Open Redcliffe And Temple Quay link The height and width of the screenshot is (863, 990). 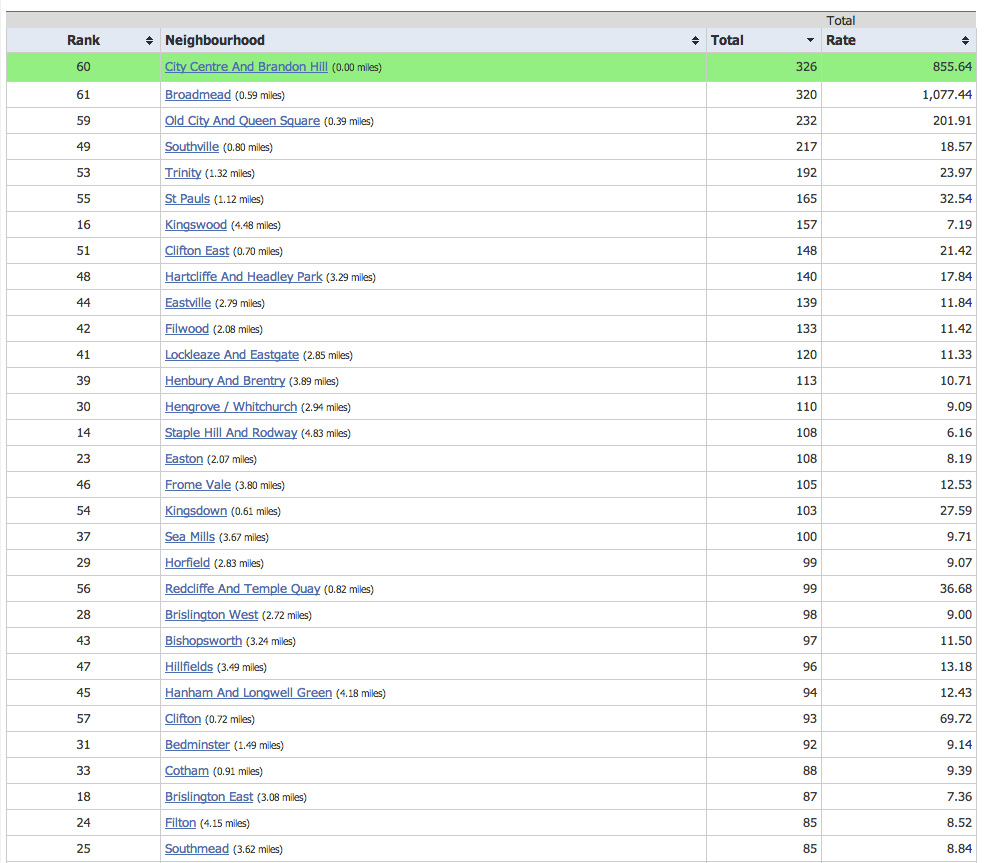tap(242, 589)
